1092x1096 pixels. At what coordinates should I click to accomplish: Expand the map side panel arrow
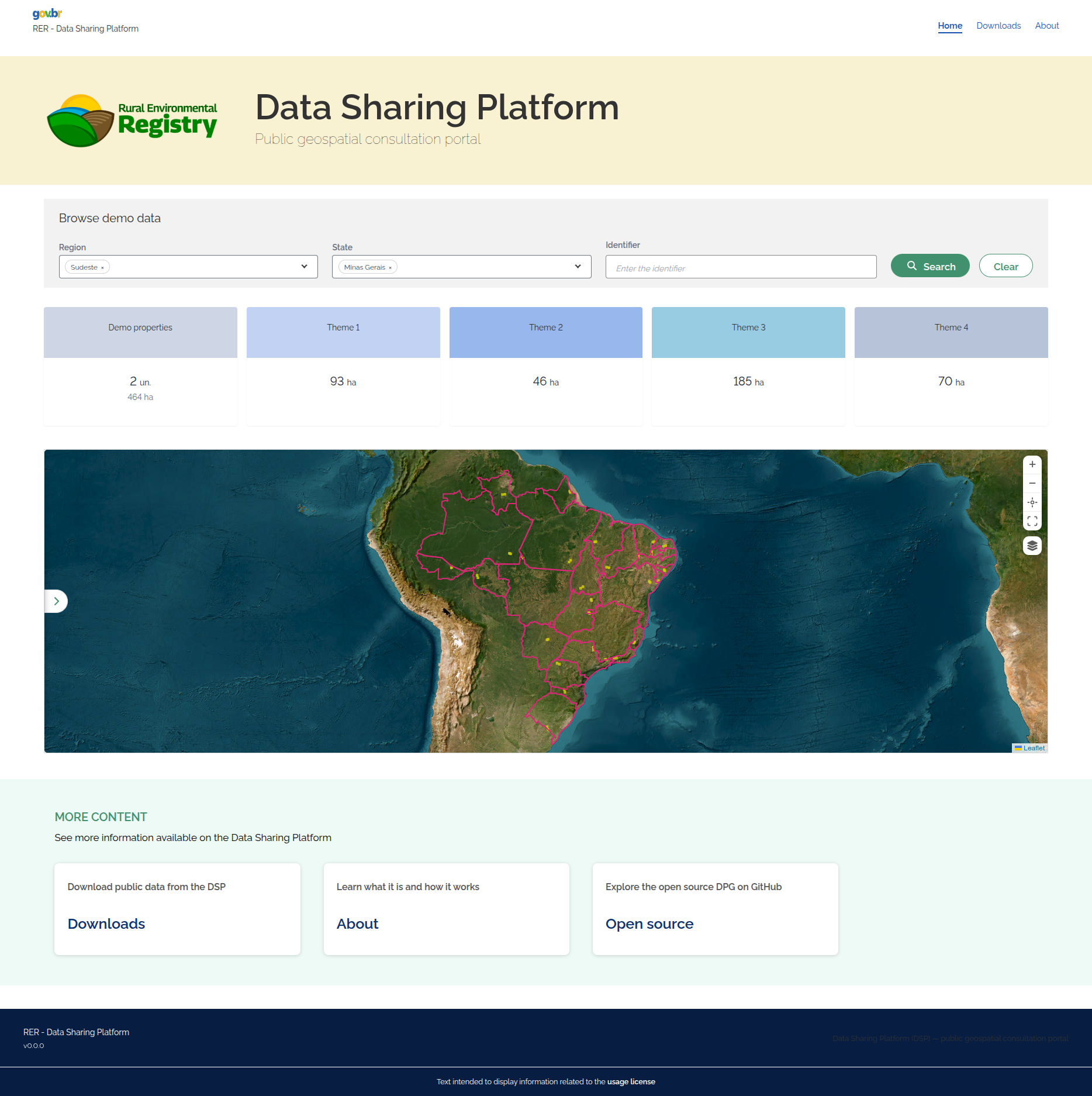(x=56, y=601)
